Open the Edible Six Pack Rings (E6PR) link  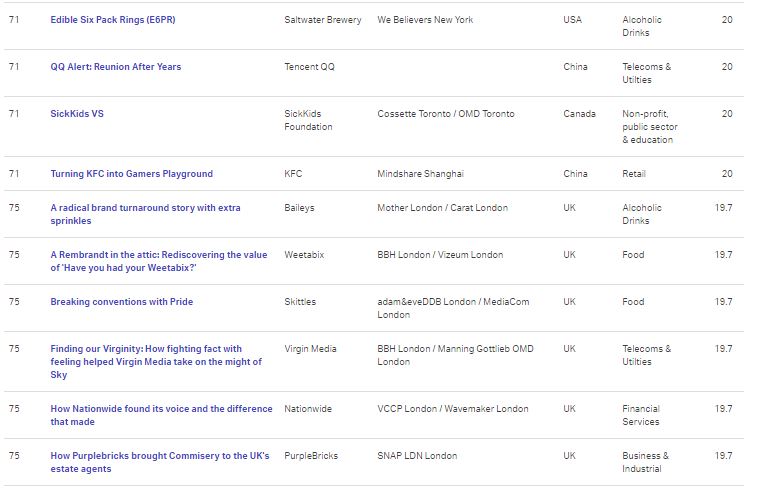[x=113, y=20]
